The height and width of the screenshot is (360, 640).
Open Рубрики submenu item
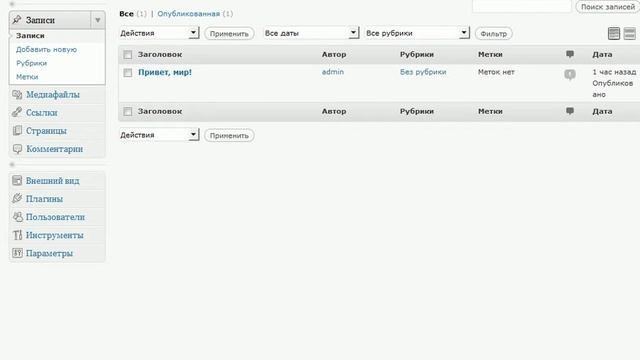[31, 63]
